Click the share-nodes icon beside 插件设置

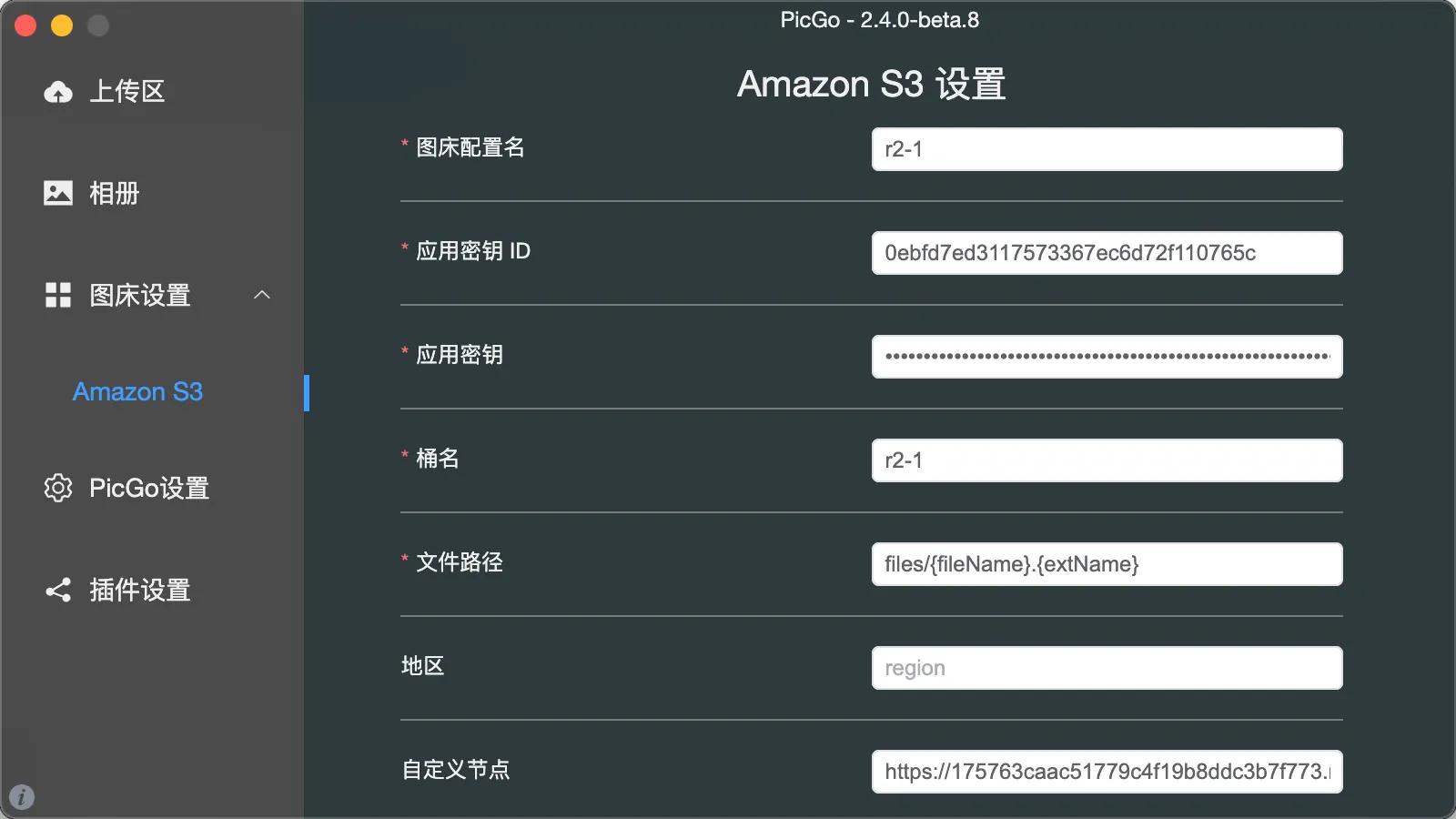click(58, 591)
